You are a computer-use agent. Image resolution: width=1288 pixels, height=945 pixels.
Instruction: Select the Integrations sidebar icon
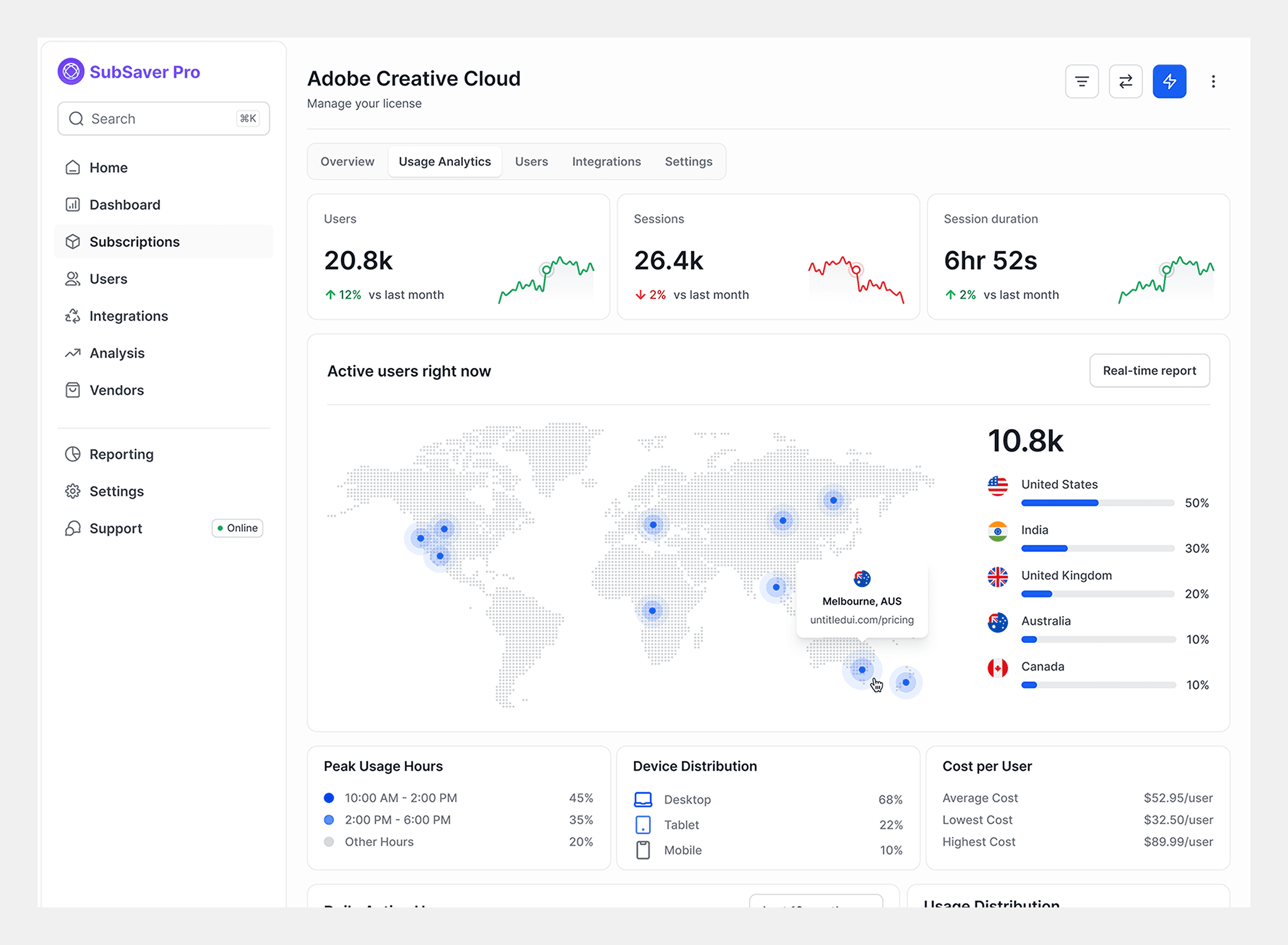point(73,316)
